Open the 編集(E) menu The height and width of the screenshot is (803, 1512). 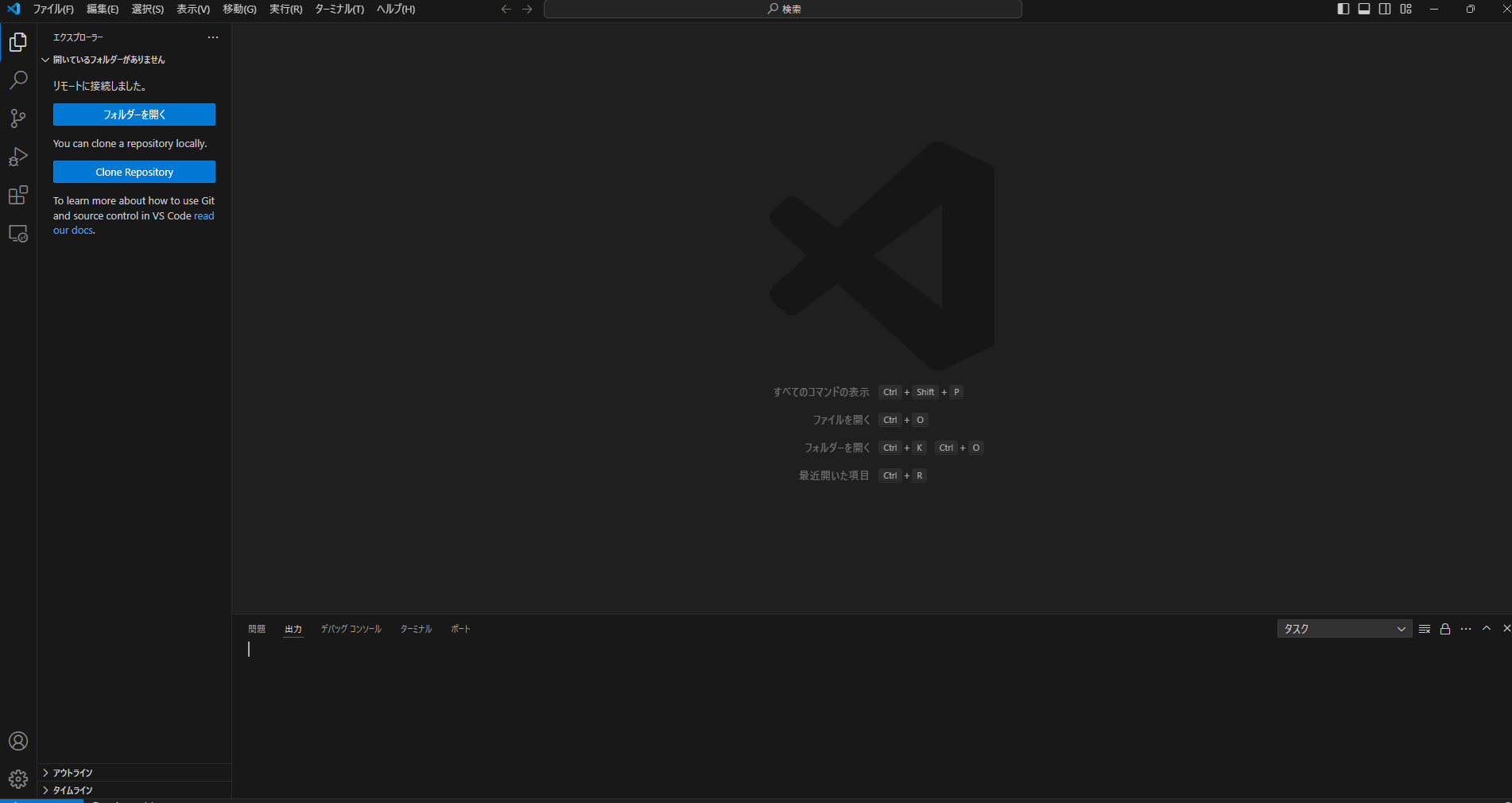click(103, 9)
